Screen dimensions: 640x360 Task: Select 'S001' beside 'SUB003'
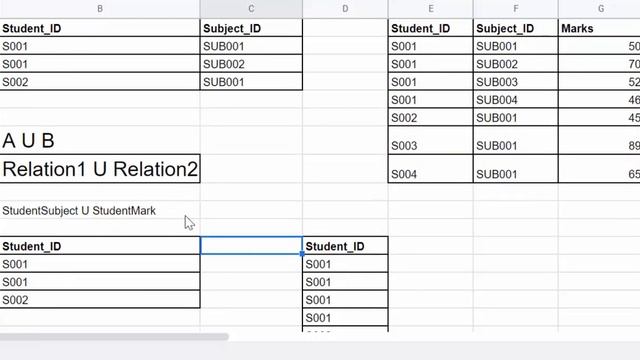(x=431, y=82)
